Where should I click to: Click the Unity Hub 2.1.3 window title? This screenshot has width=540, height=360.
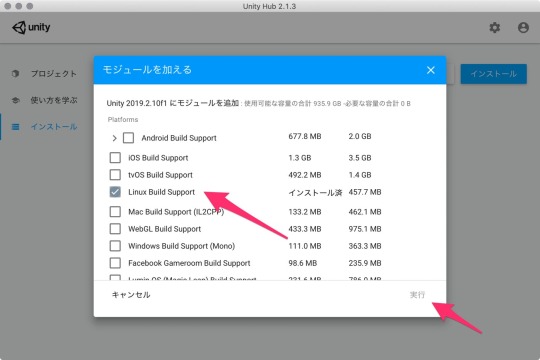(269, 6)
